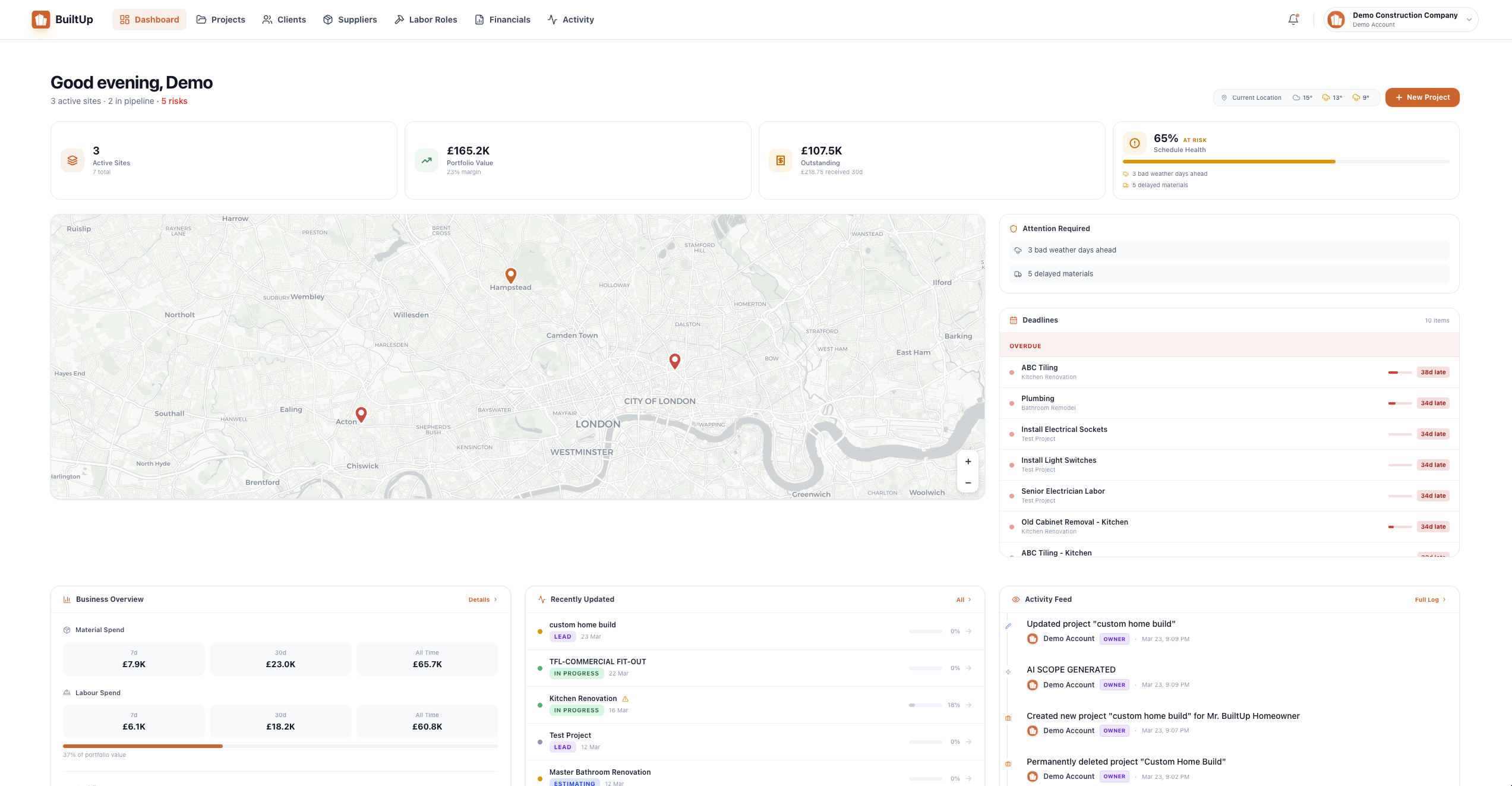Click the BuiltUp logo icon

[x=41, y=20]
